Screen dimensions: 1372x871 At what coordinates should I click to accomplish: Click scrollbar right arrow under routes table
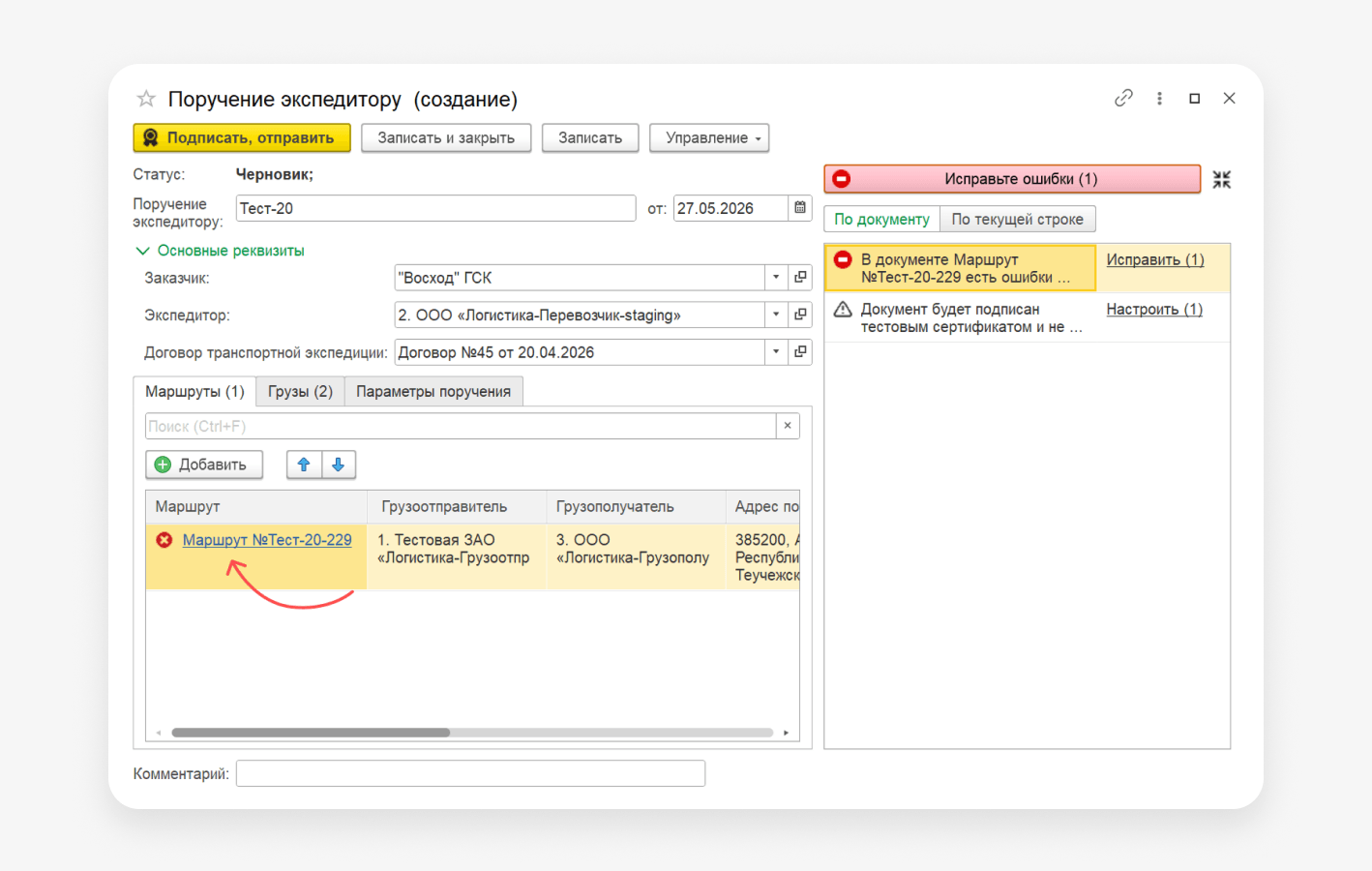tap(786, 733)
